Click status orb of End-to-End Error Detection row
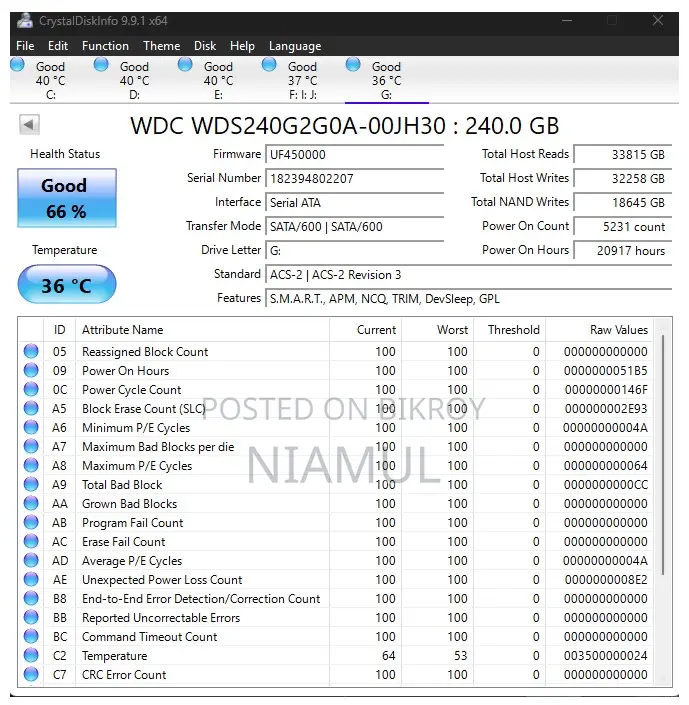 [x=31, y=598]
